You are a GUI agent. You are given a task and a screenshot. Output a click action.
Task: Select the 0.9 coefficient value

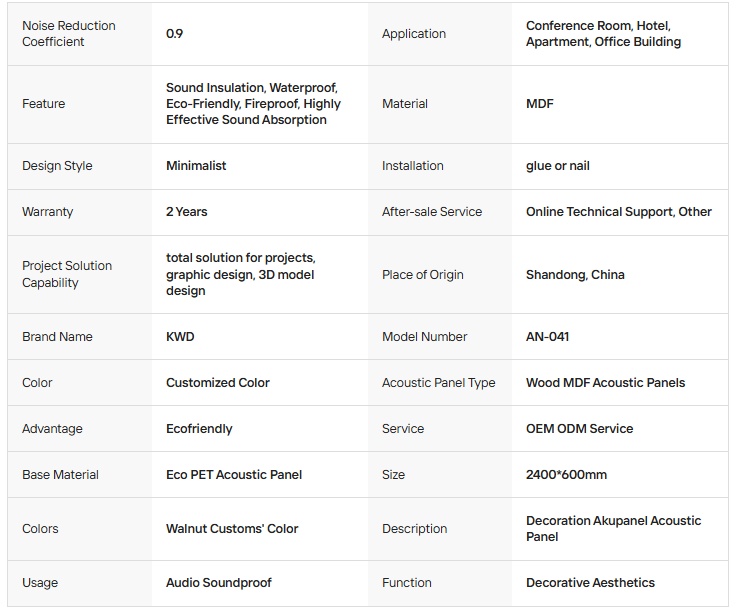pos(175,34)
